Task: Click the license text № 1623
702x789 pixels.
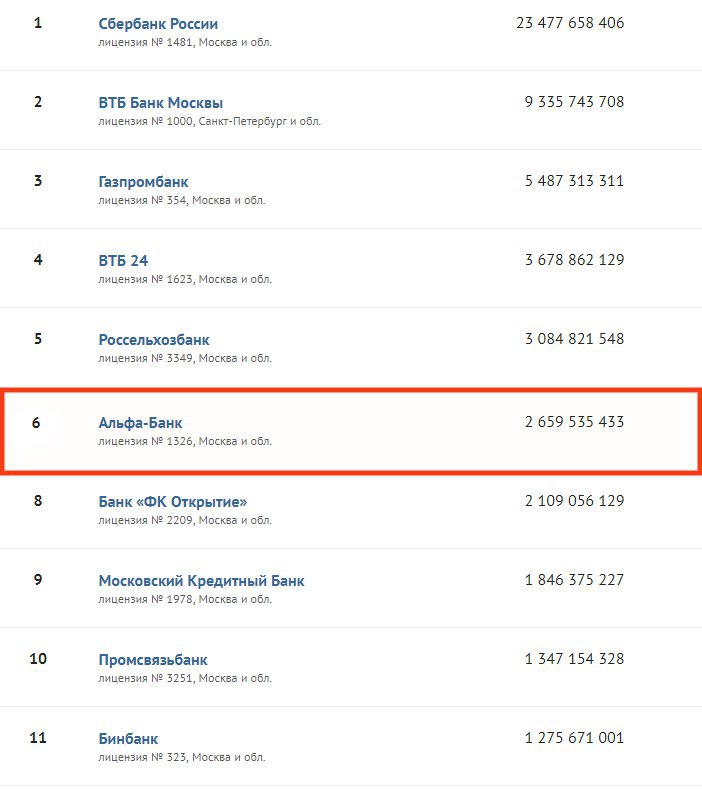Action: click(x=185, y=279)
